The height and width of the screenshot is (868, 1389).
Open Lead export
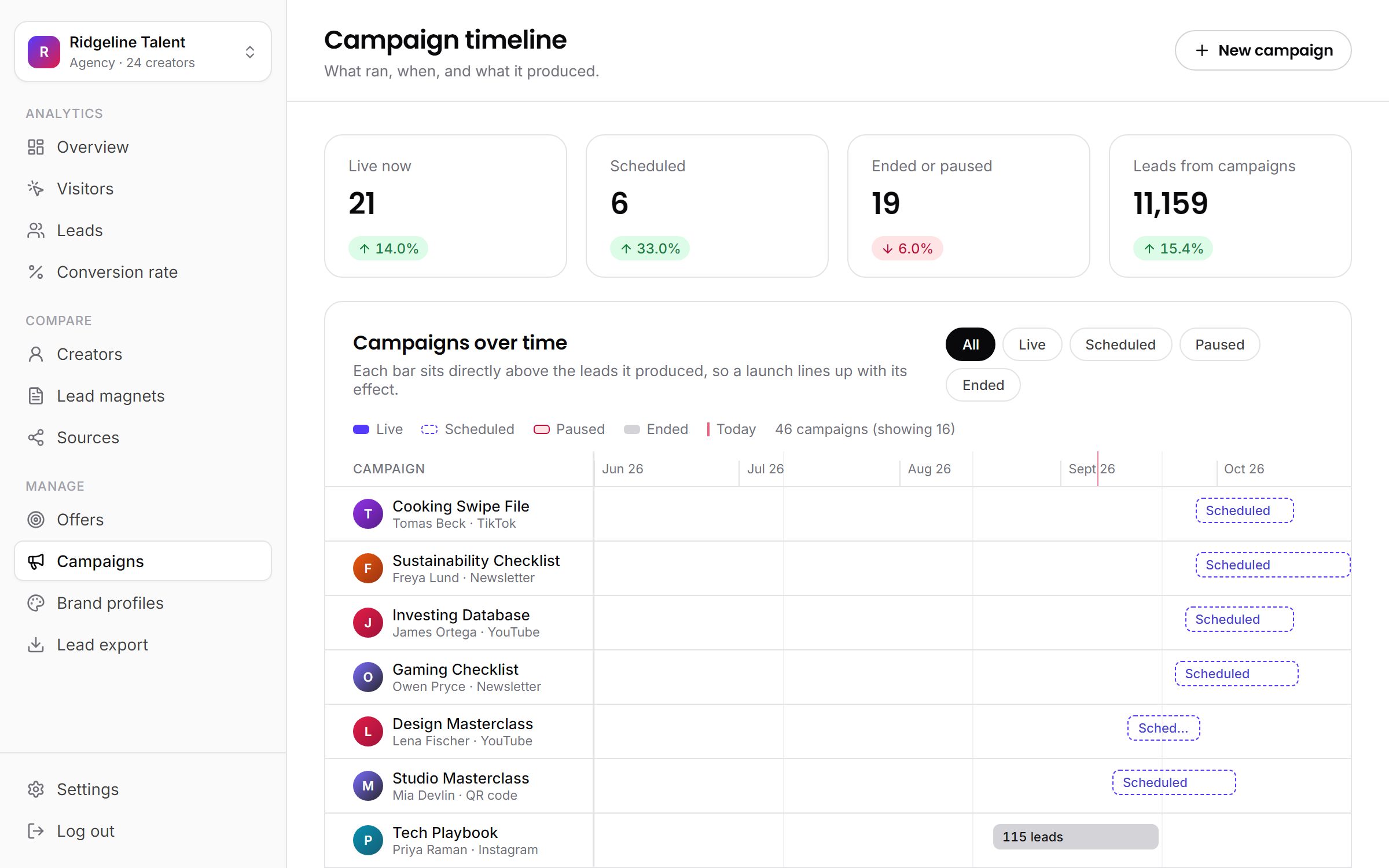[143, 645]
